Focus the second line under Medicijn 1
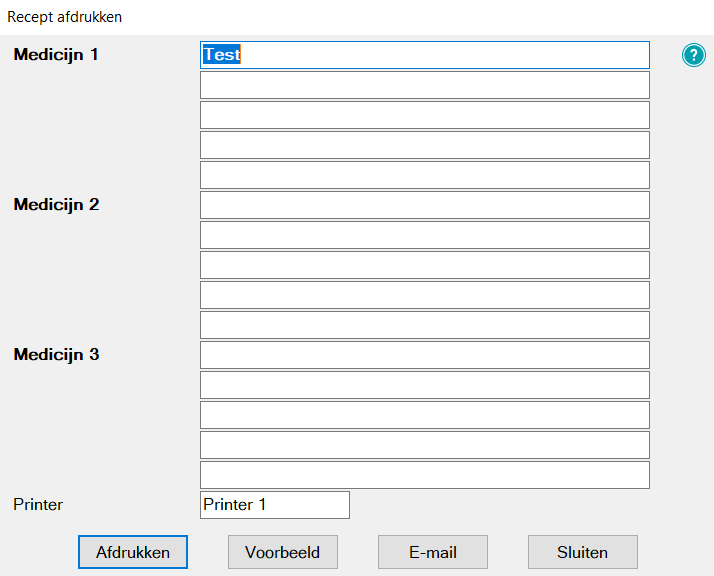 tap(425, 85)
